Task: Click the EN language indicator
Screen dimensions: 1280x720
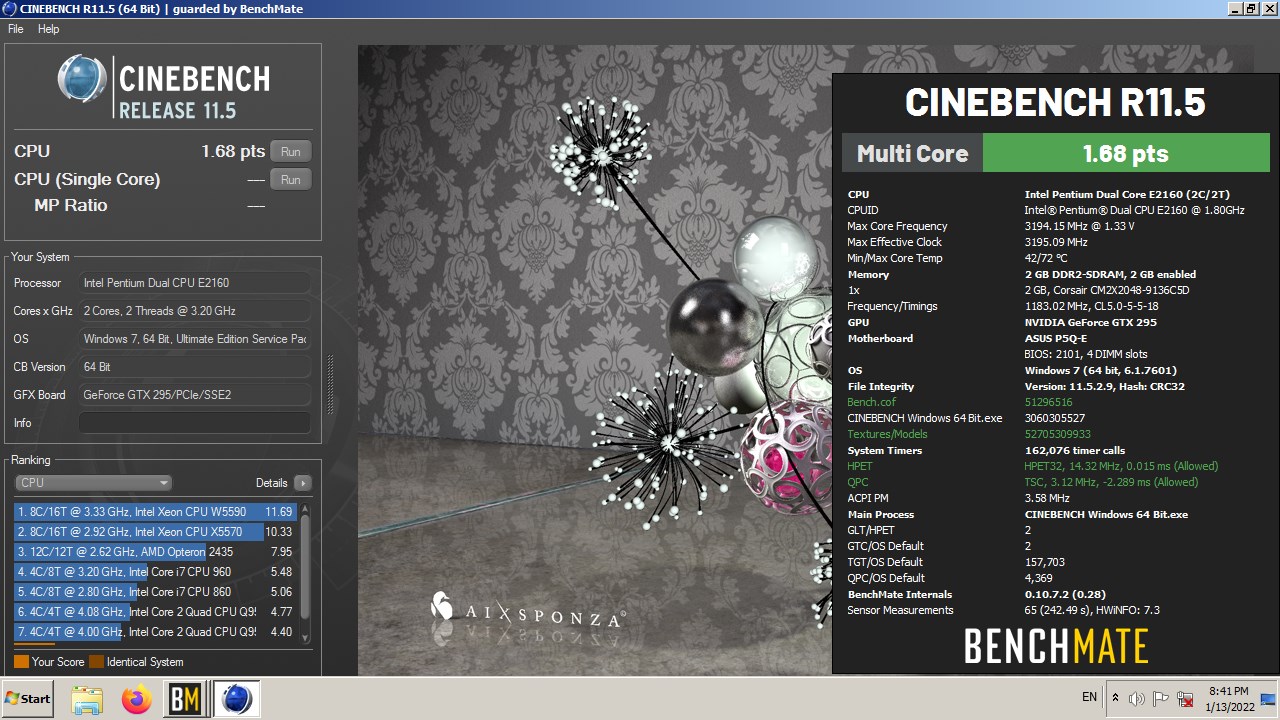Action: click(1089, 697)
